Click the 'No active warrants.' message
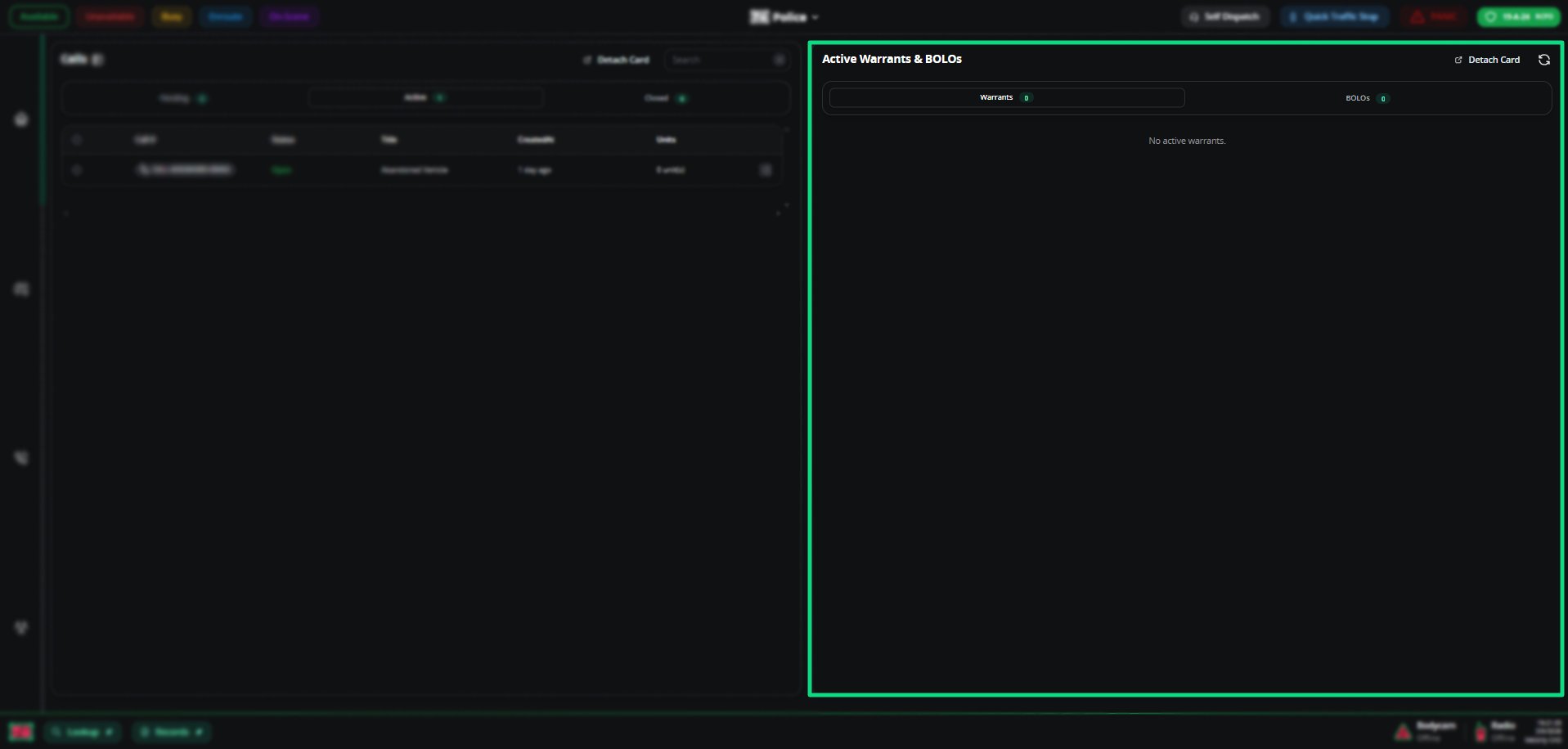 (1187, 141)
